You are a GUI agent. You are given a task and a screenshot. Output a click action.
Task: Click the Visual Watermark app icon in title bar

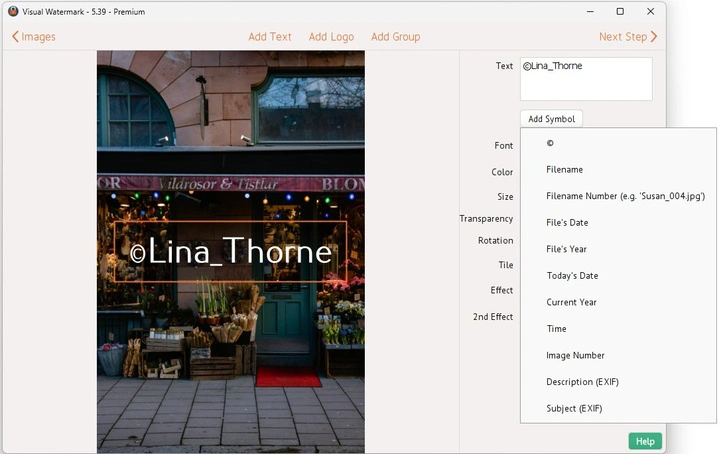click(x=13, y=11)
